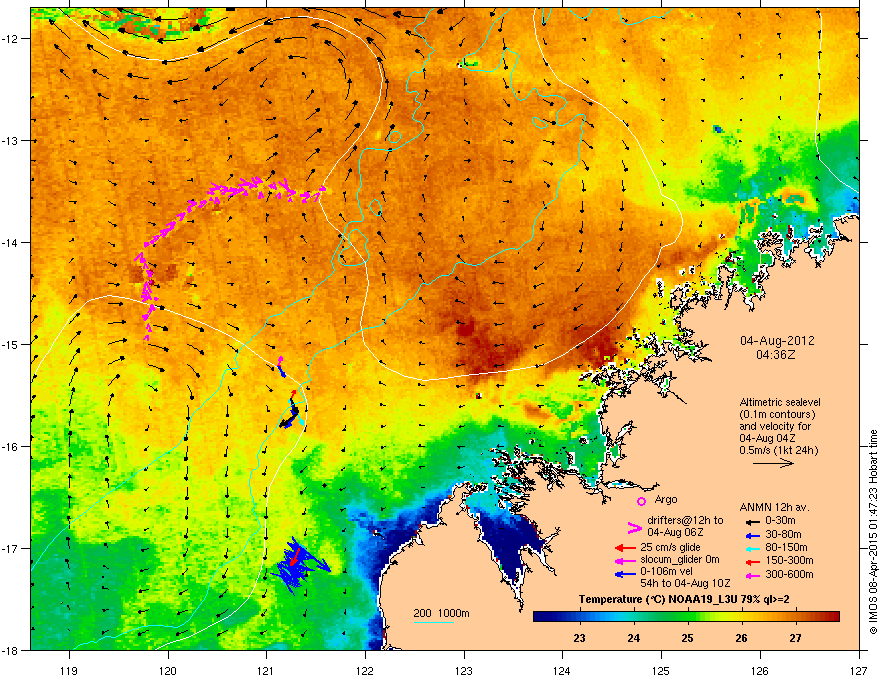Click the '150-300m' depth label
This screenshot has width=880, height=680.
(x=789, y=561)
